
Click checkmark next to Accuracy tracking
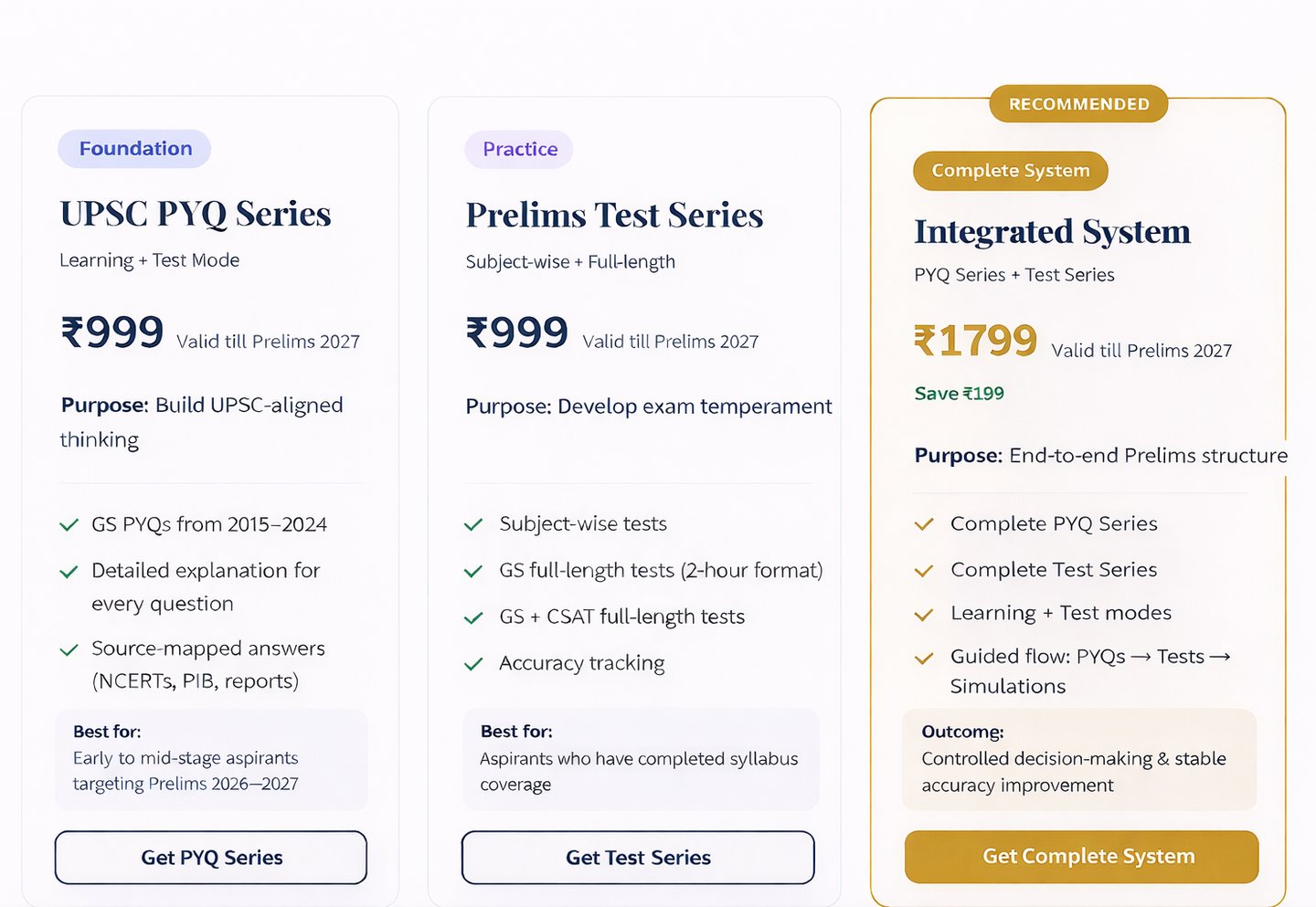(473, 664)
